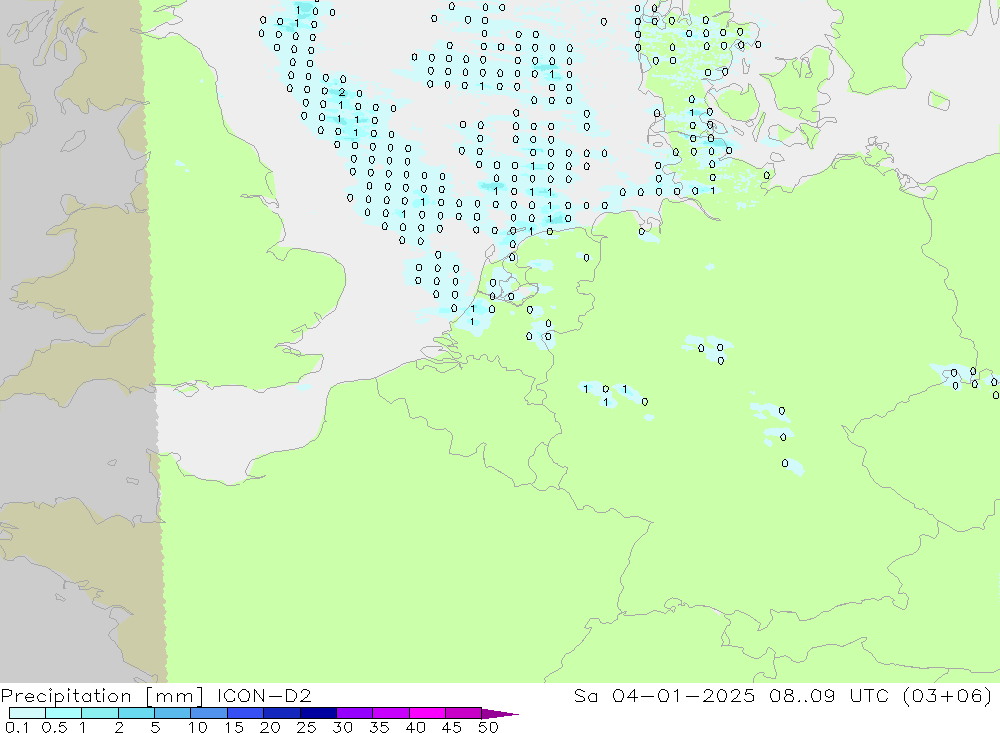1000x733 pixels.
Task: Click the 1–2 mm legend color swatch
Action: [100, 713]
